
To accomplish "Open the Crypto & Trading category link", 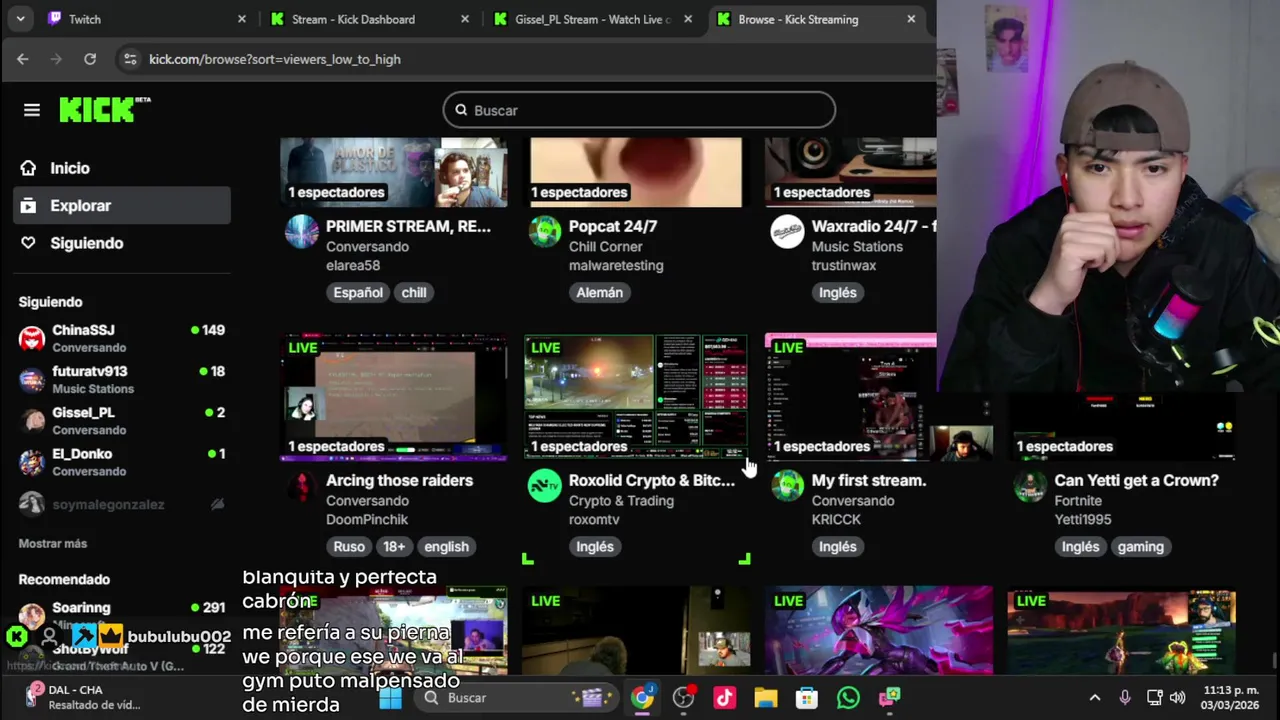I will coord(621,500).
